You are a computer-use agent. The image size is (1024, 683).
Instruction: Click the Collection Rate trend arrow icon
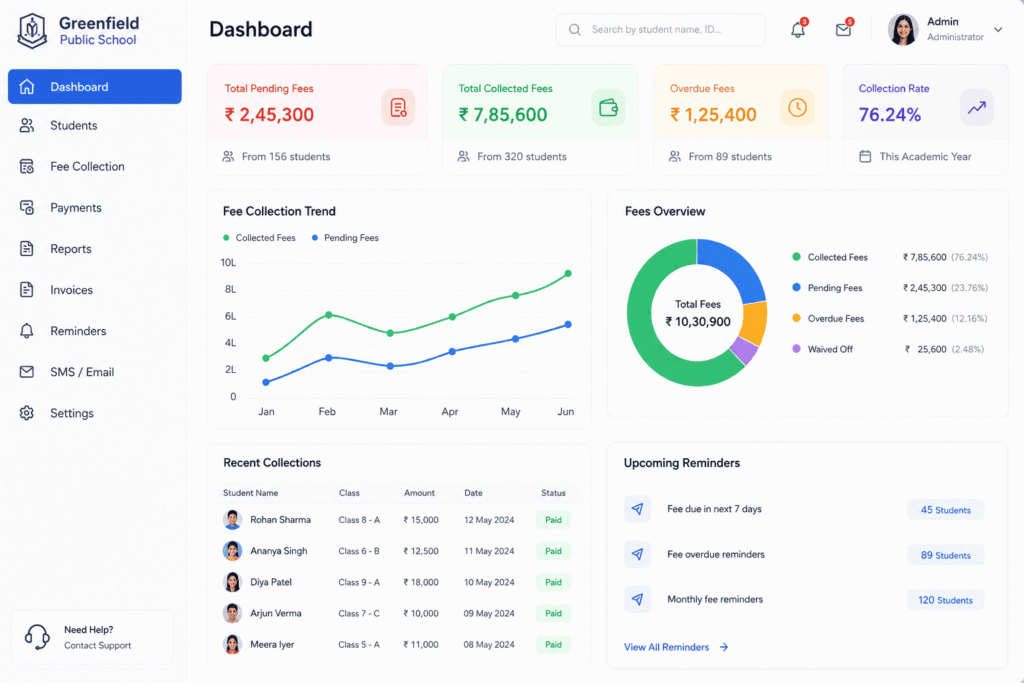coord(976,107)
